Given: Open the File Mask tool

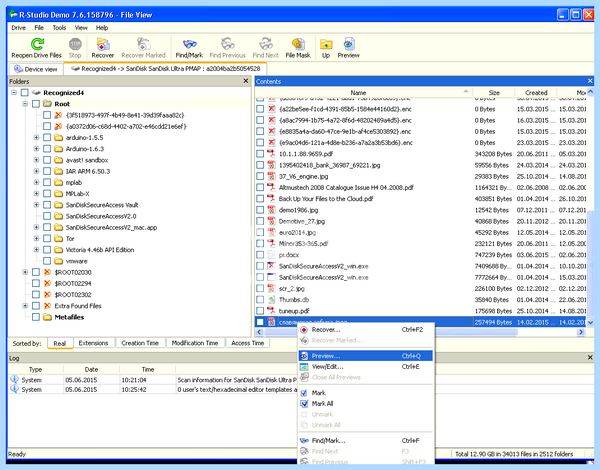Looking at the screenshot, I should tap(298, 44).
